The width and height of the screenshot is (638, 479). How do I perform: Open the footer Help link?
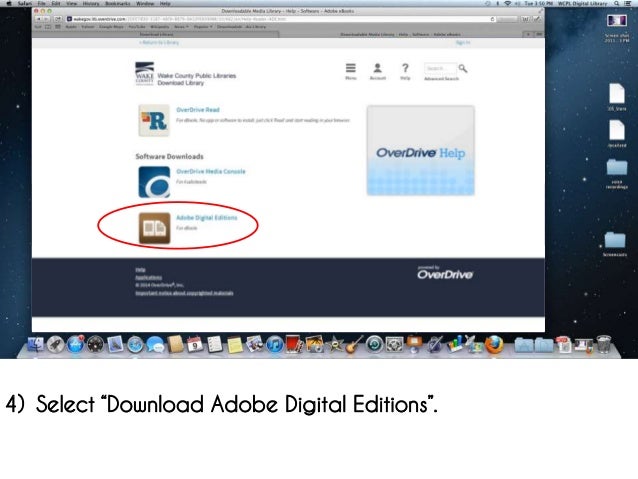[140, 269]
